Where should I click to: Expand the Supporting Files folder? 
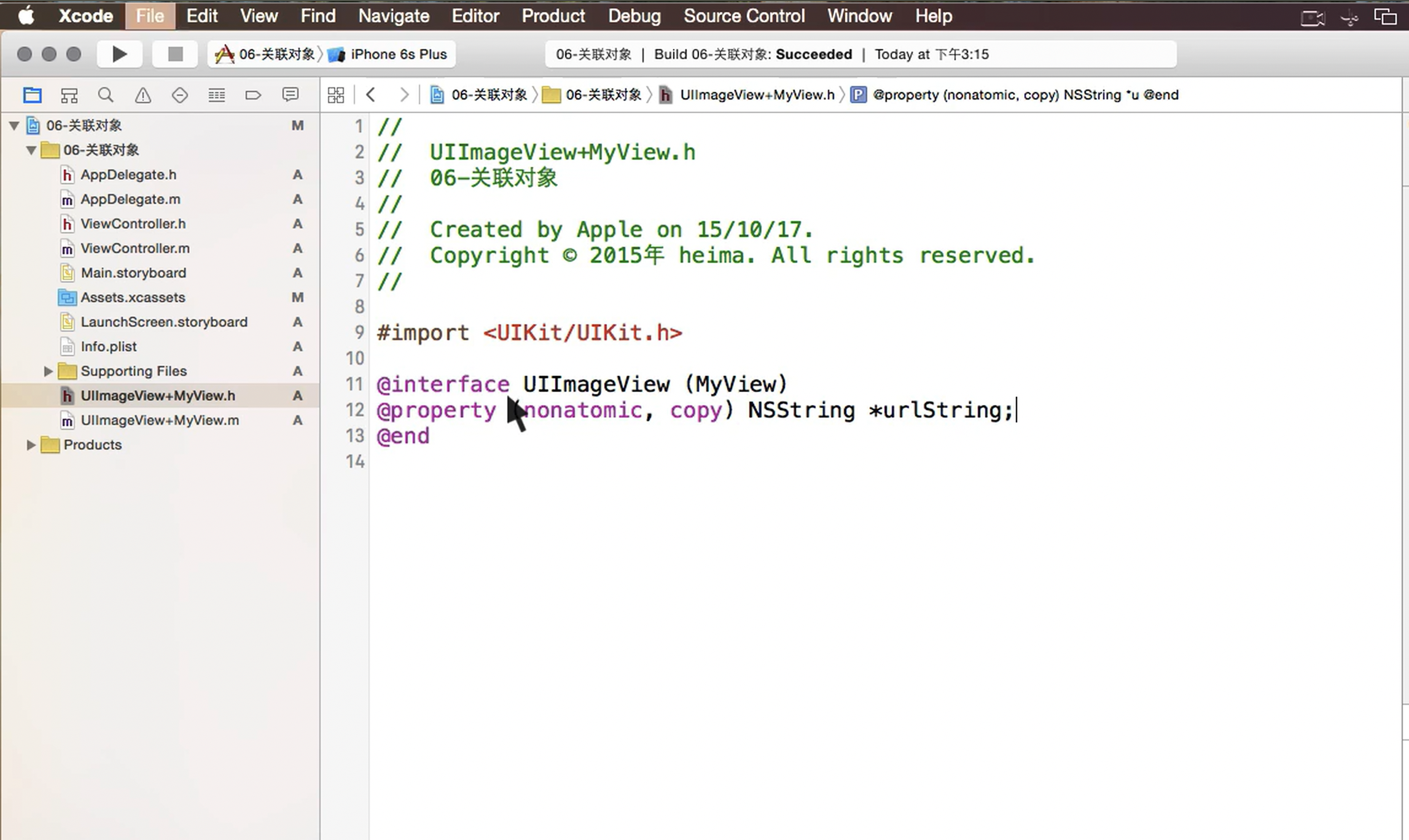coord(48,371)
